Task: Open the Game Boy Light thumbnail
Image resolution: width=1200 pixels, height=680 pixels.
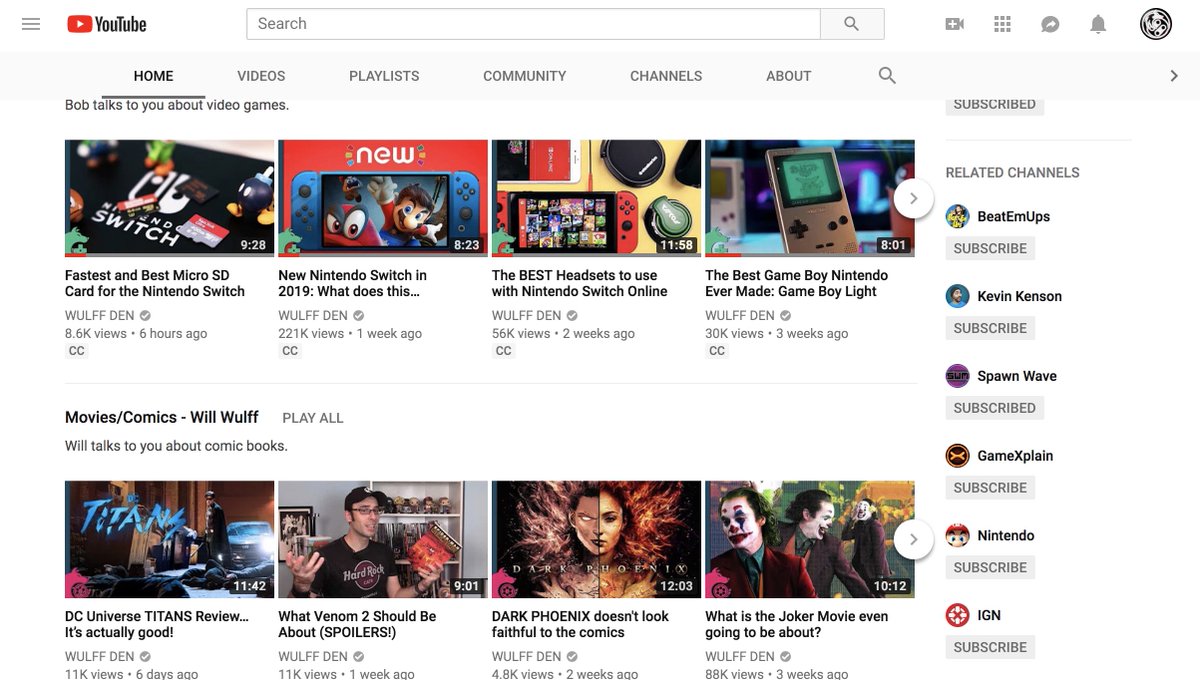Action: coord(810,198)
